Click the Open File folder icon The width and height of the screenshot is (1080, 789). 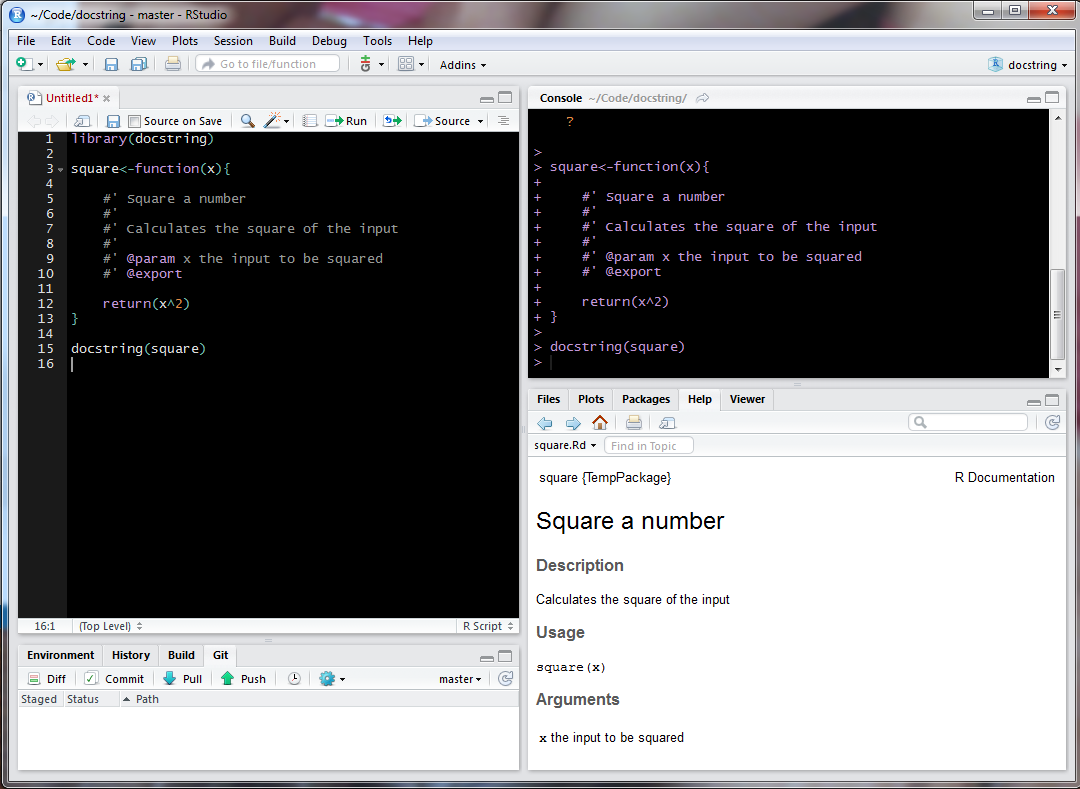[65, 64]
